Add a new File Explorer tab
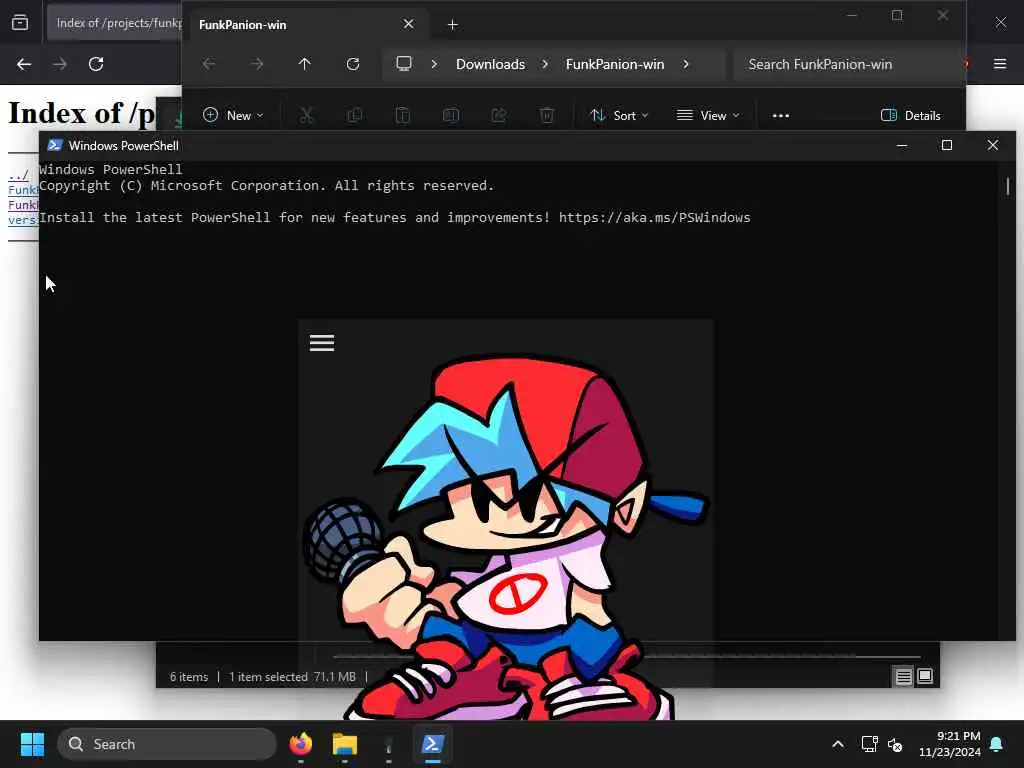This screenshot has width=1024, height=768. pos(453,24)
